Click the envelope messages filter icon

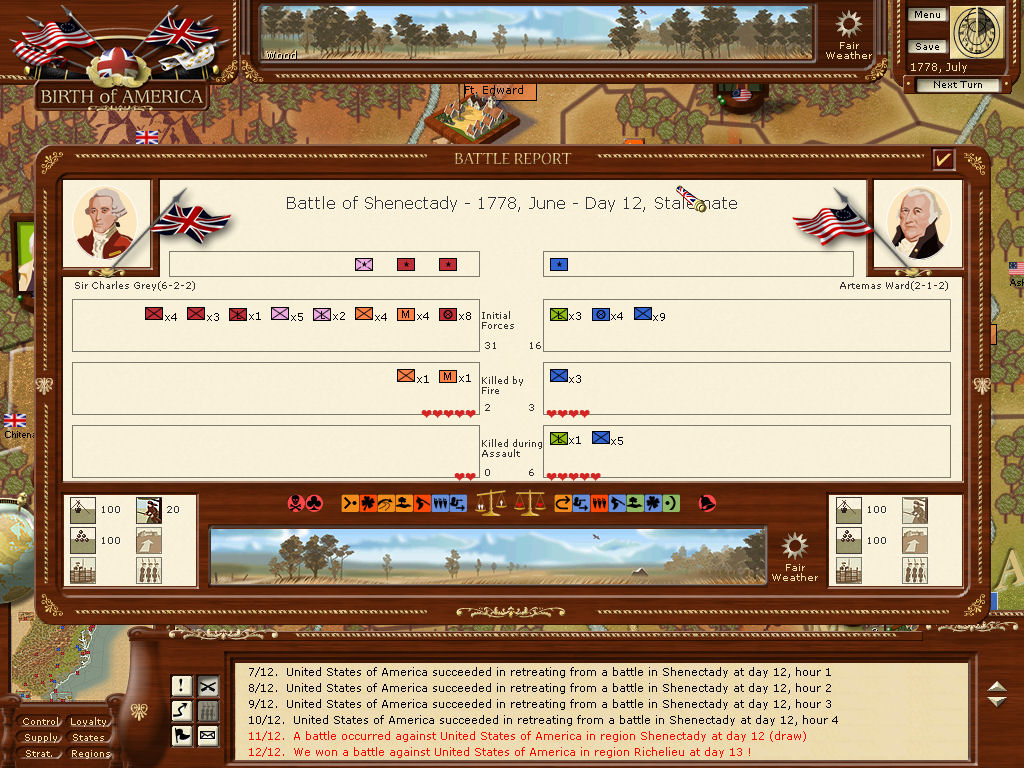[208, 737]
